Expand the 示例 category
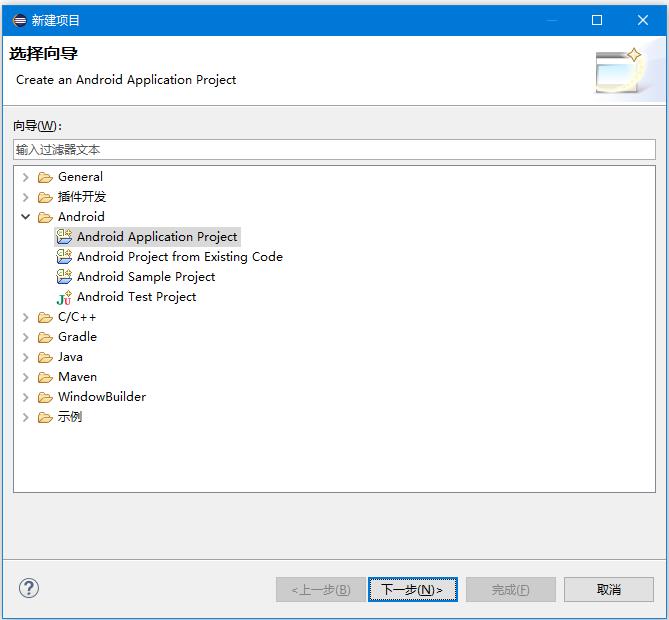The image size is (669, 620). 26,417
